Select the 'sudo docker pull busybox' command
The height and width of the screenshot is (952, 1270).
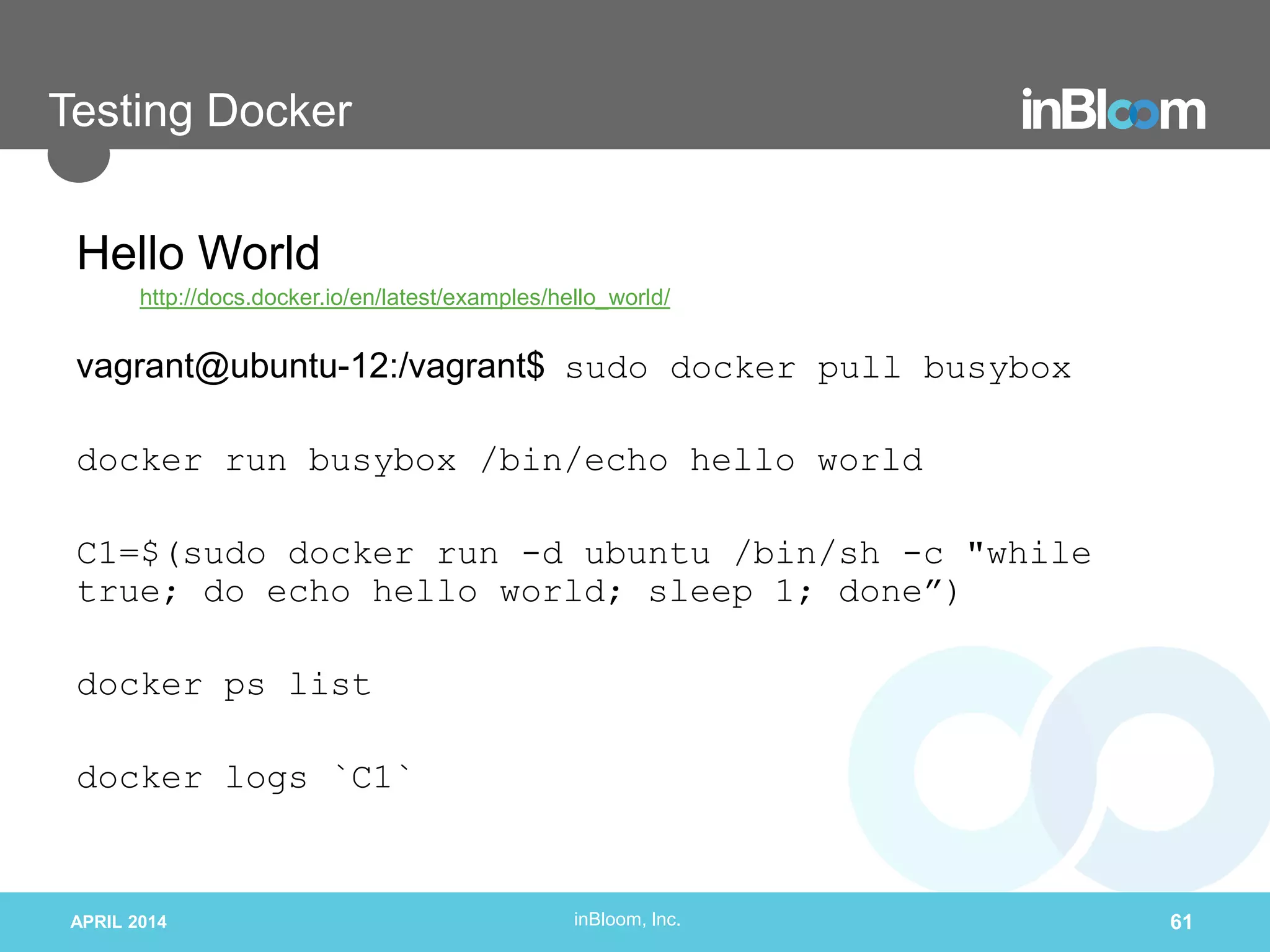pyautogui.click(x=818, y=369)
